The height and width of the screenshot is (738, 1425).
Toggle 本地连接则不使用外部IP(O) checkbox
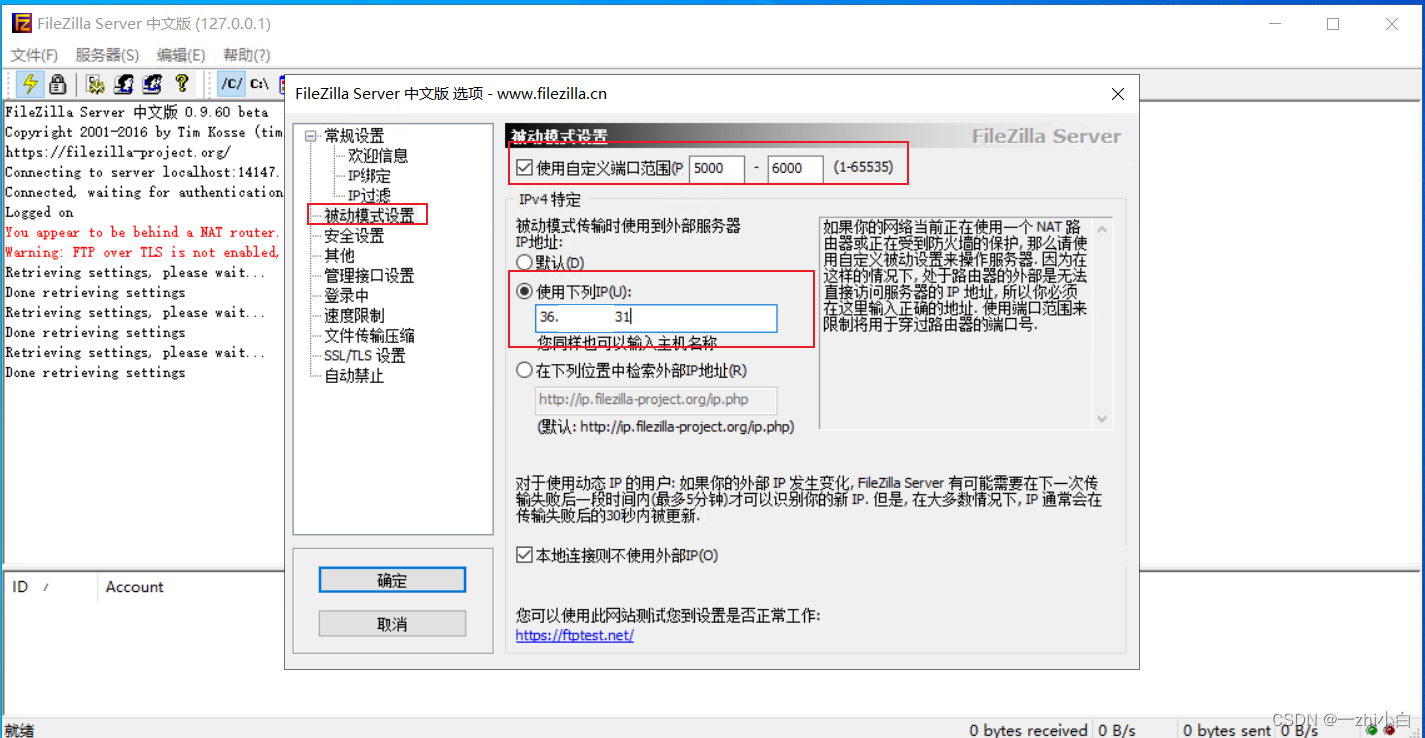[x=524, y=555]
